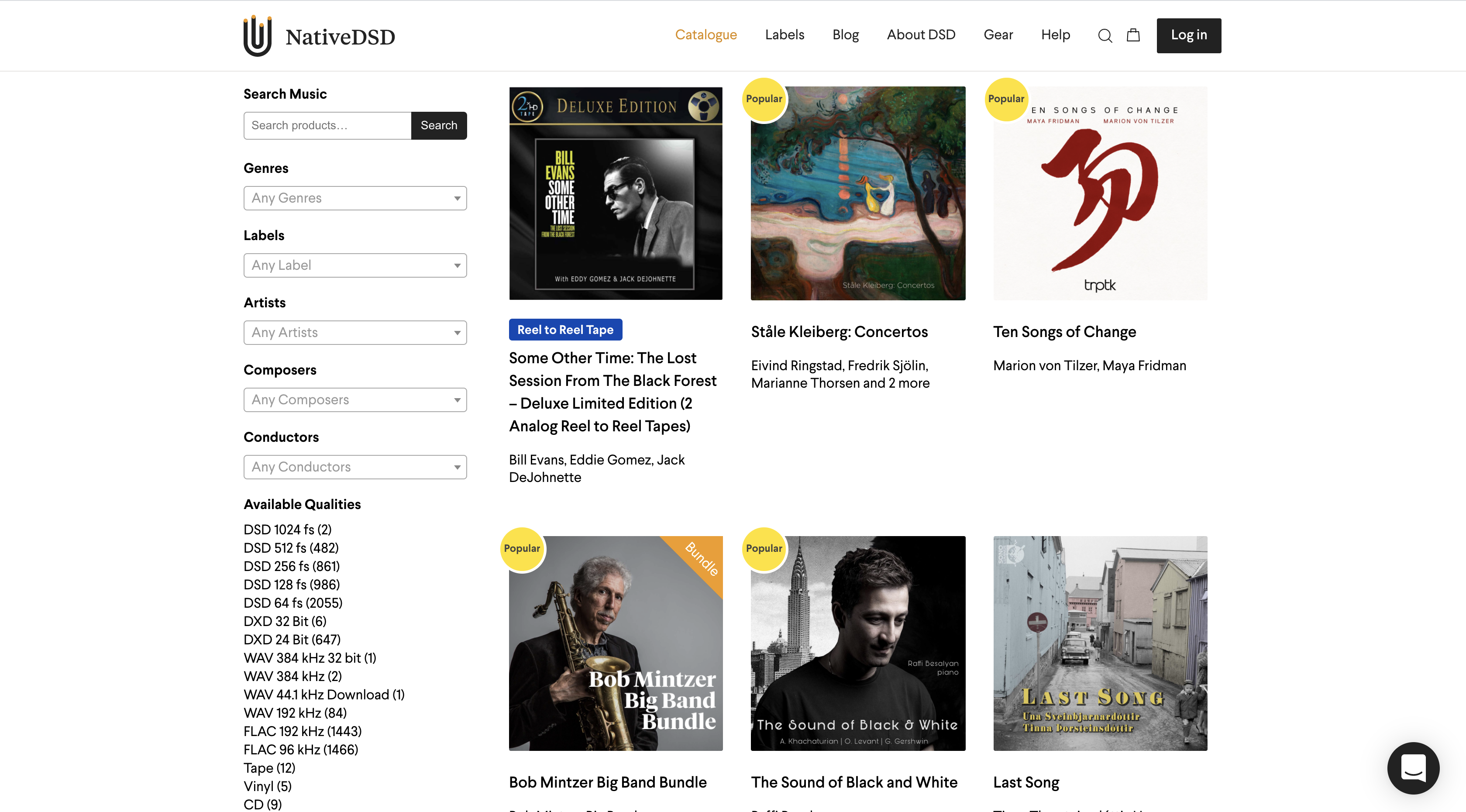Open the Catalogue menu tab
The height and width of the screenshot is (812, 1466).
click(705, 35)
